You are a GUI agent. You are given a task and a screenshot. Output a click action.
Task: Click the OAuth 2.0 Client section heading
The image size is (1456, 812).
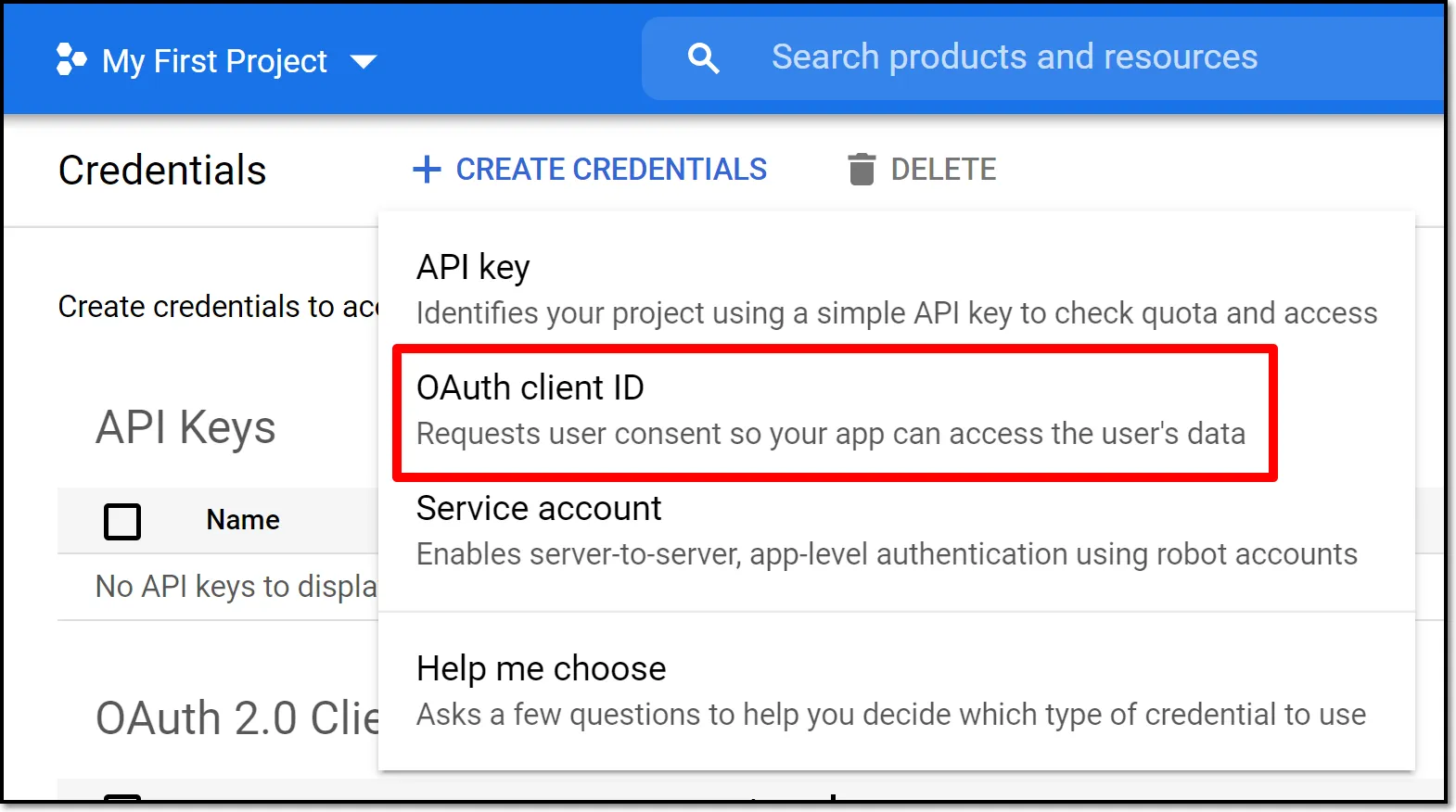click(237, 718)
